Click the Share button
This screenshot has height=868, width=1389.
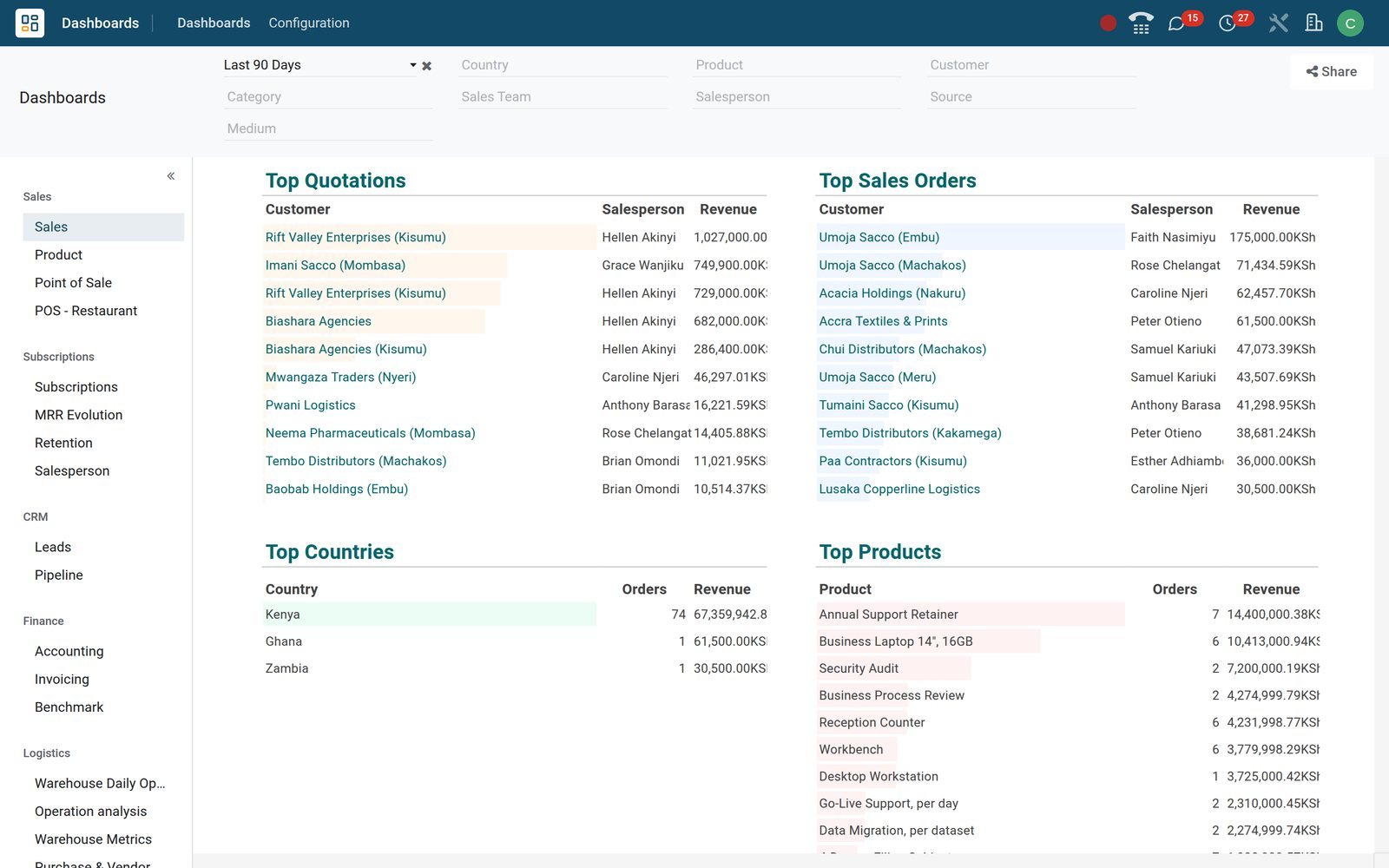point(1332,72)
